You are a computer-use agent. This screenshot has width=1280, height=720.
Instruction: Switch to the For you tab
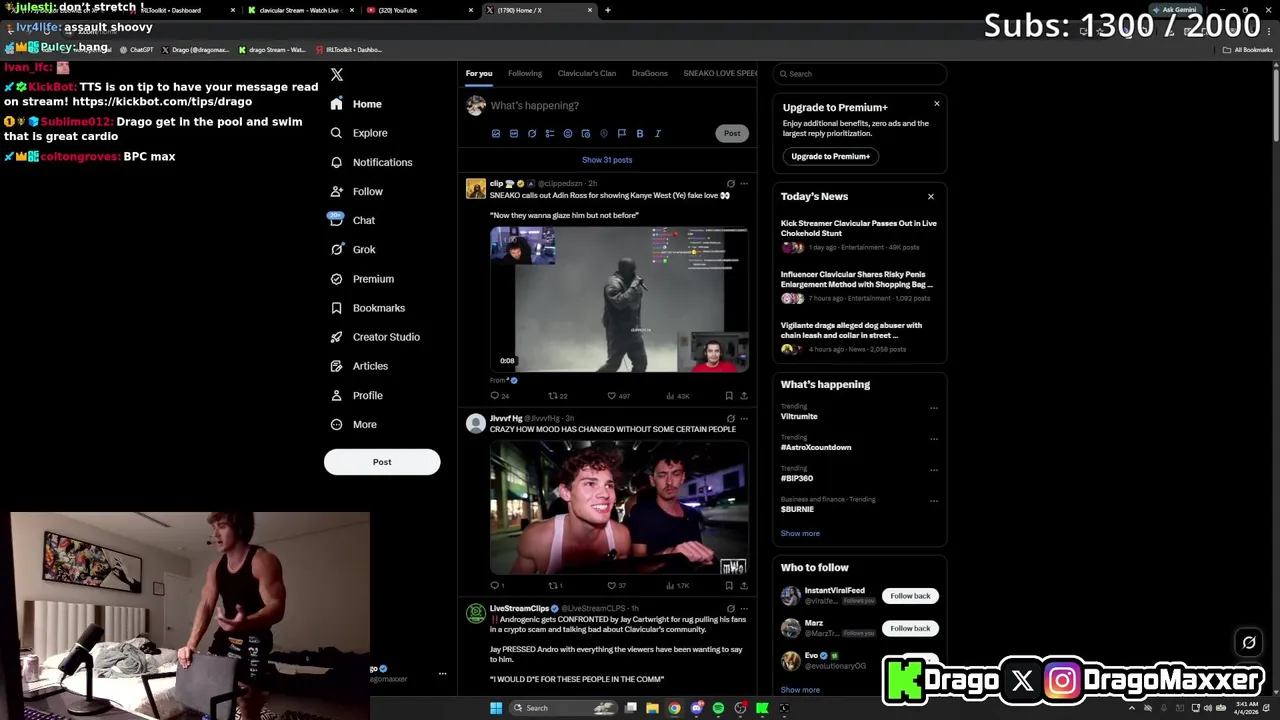point(479,73)
